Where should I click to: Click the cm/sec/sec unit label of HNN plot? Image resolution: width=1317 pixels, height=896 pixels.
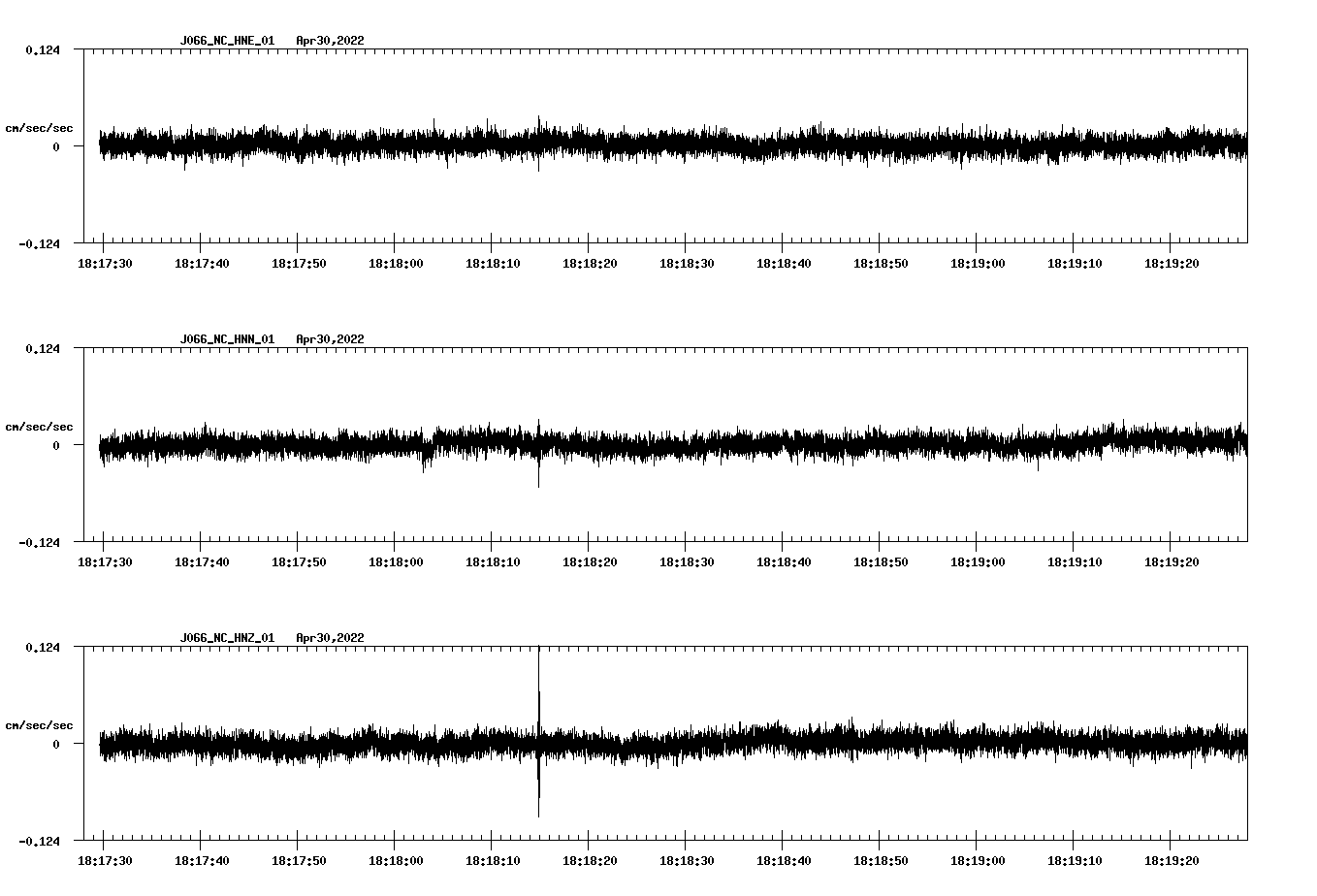[39, 427]
